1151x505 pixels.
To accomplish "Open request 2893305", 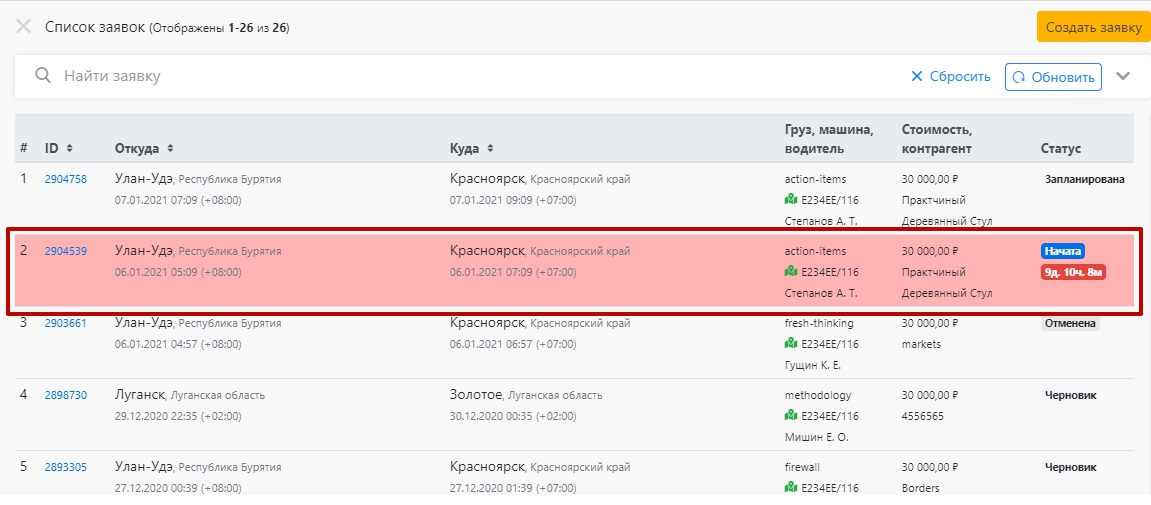I will click(65, 467).
